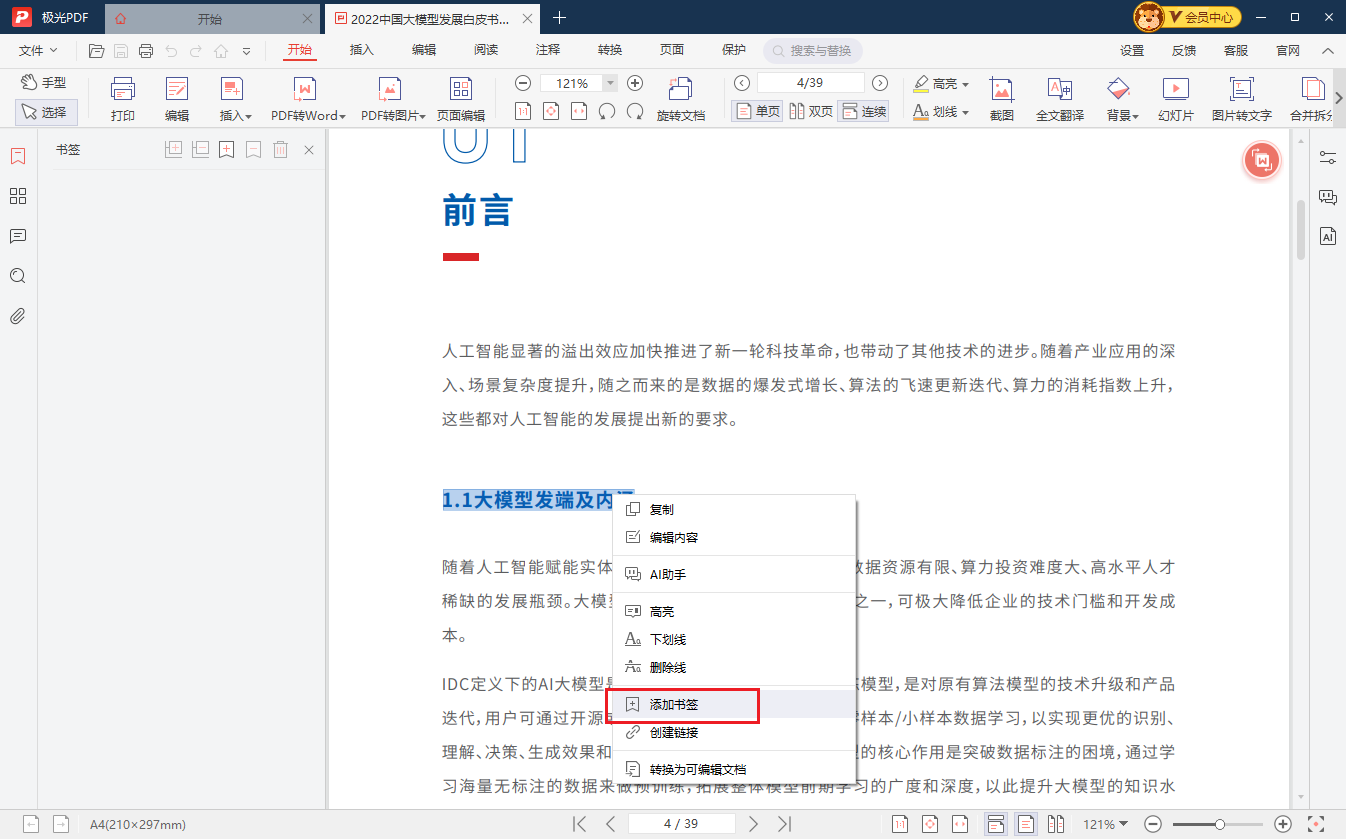Open 反馈 feedback link
Screen dimensions: 1346x839
pyautogui.click(x=1184, y=51)
